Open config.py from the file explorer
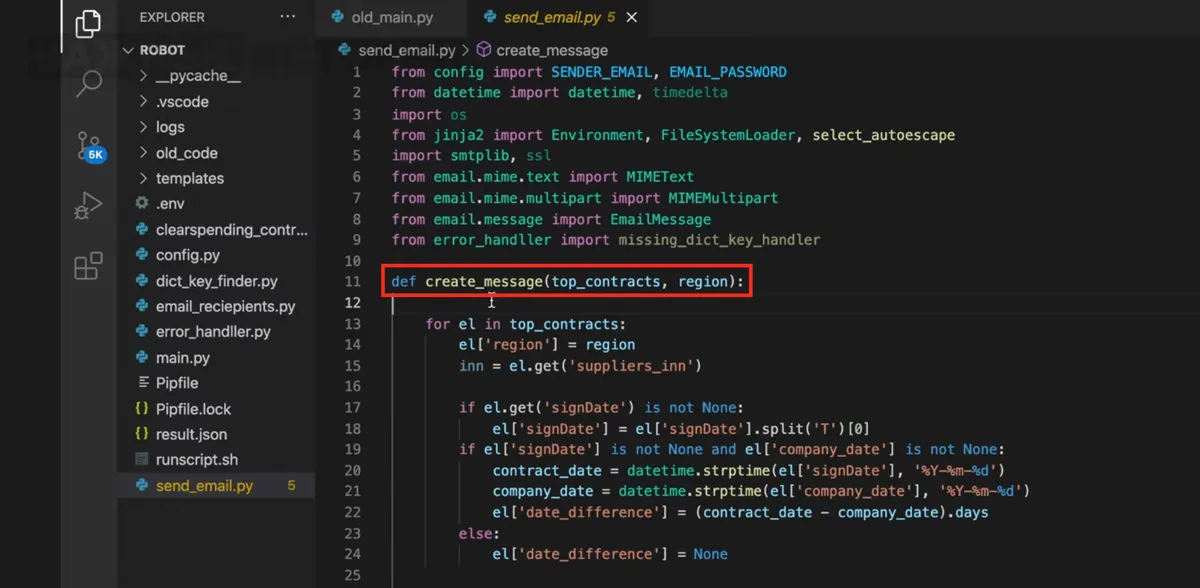 [x=187, y=255]
